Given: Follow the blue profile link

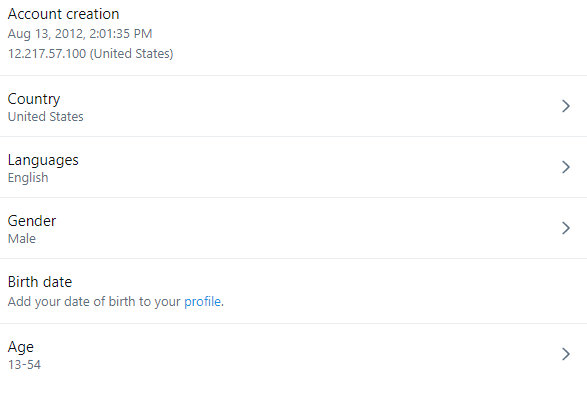Looking at the screenshot, I should (x=202, y=302).
